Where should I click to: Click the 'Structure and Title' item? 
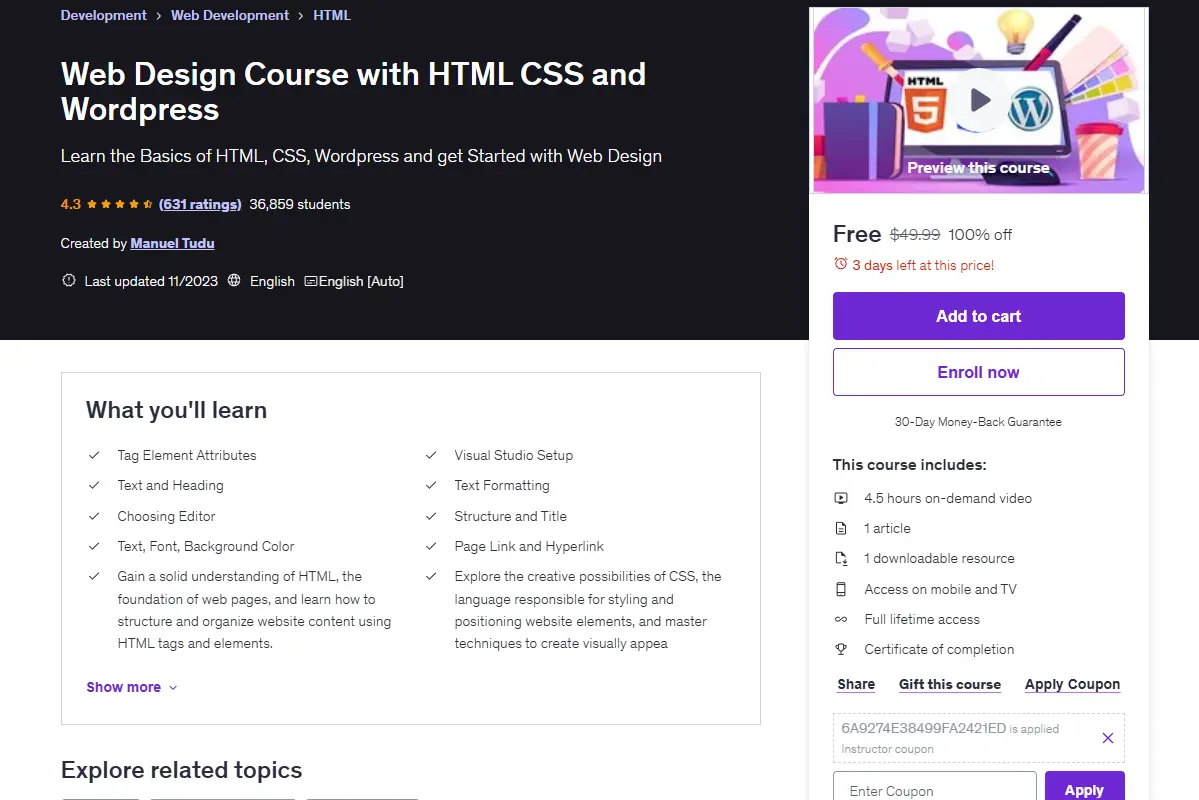[x=510, y=516]
